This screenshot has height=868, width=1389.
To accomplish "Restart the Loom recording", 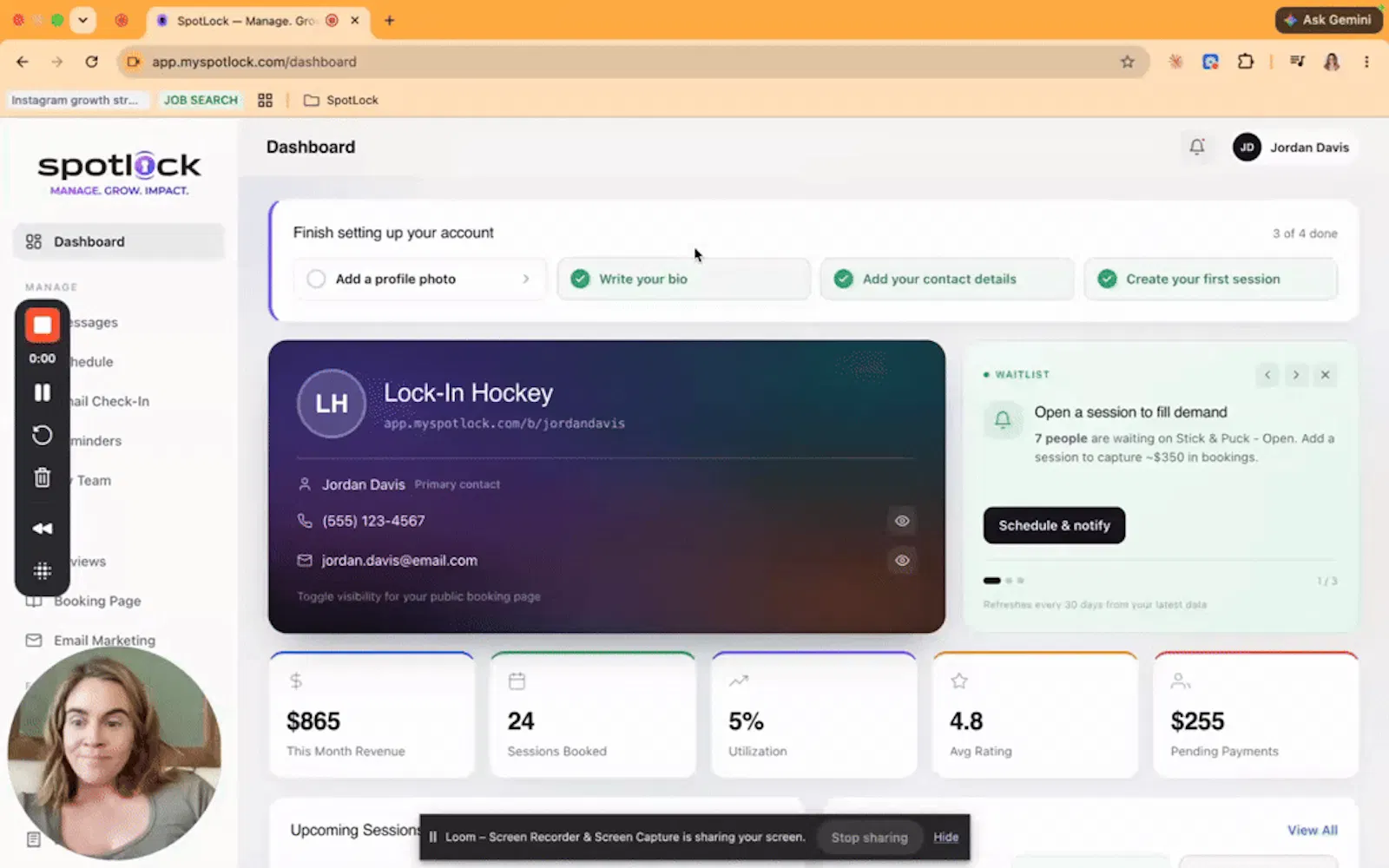I will 42,435.
